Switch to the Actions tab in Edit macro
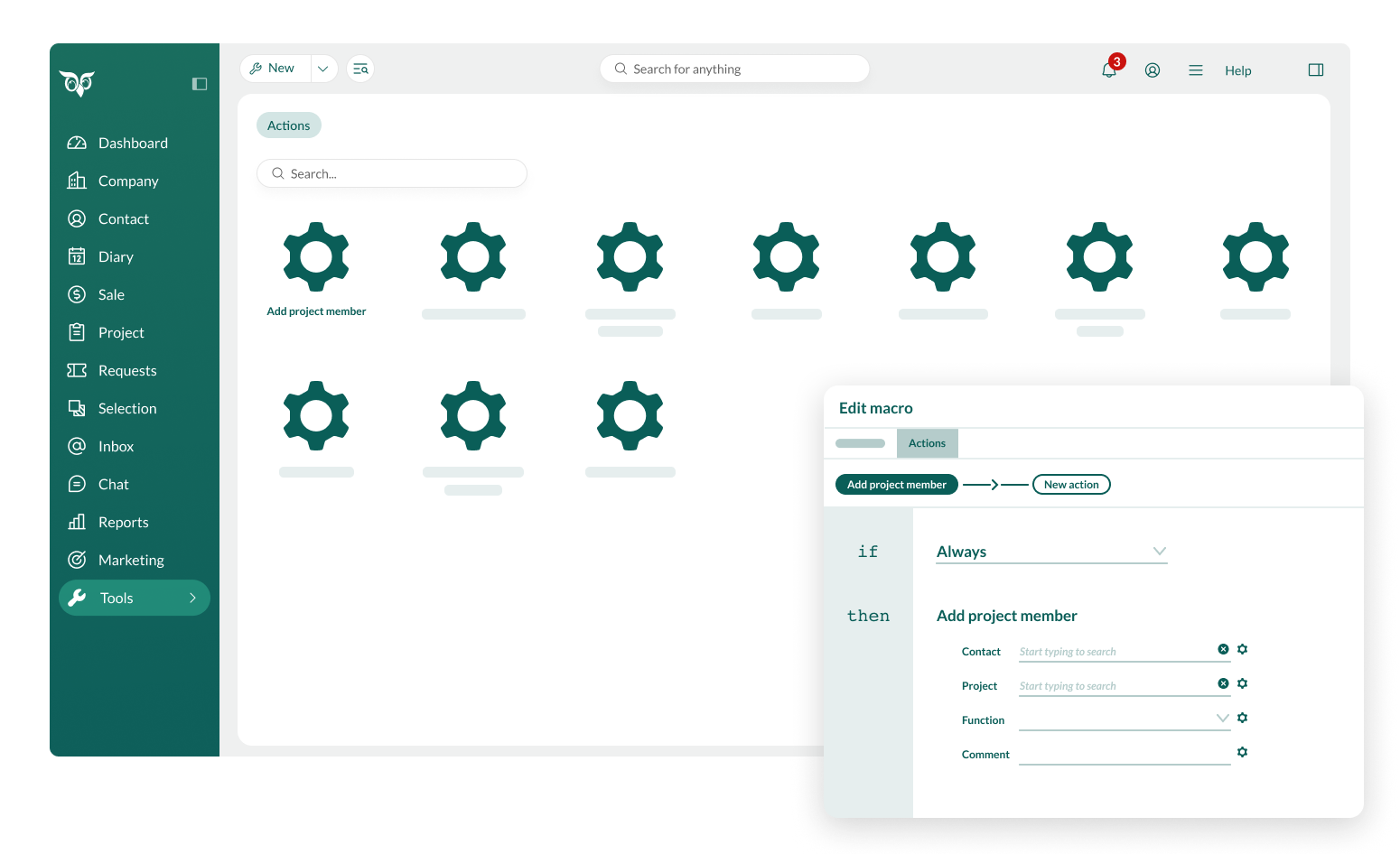The width and height of the screenshot is (1400, 854). pyautogui.click(x=927, y=443)
